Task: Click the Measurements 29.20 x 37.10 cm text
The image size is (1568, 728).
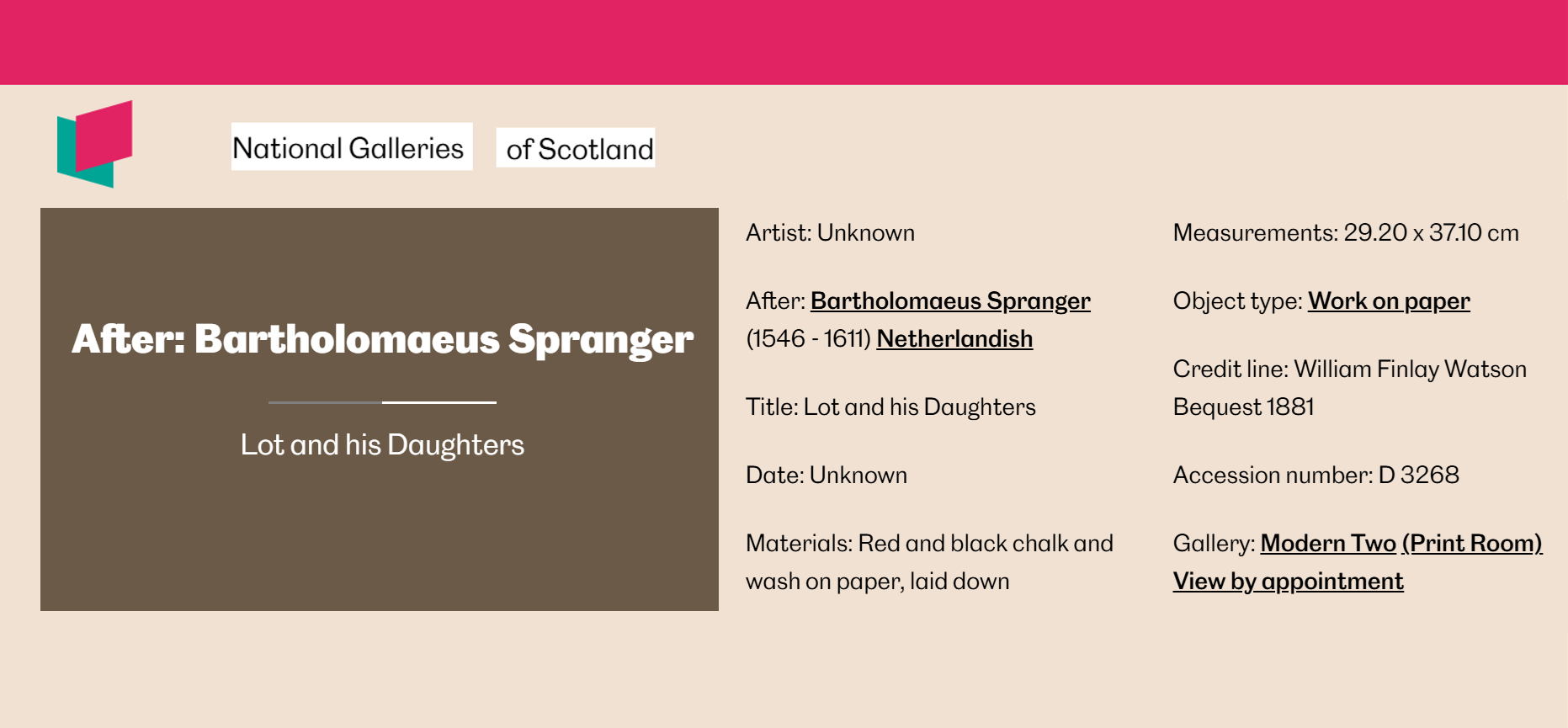Action: point(1346,233)
